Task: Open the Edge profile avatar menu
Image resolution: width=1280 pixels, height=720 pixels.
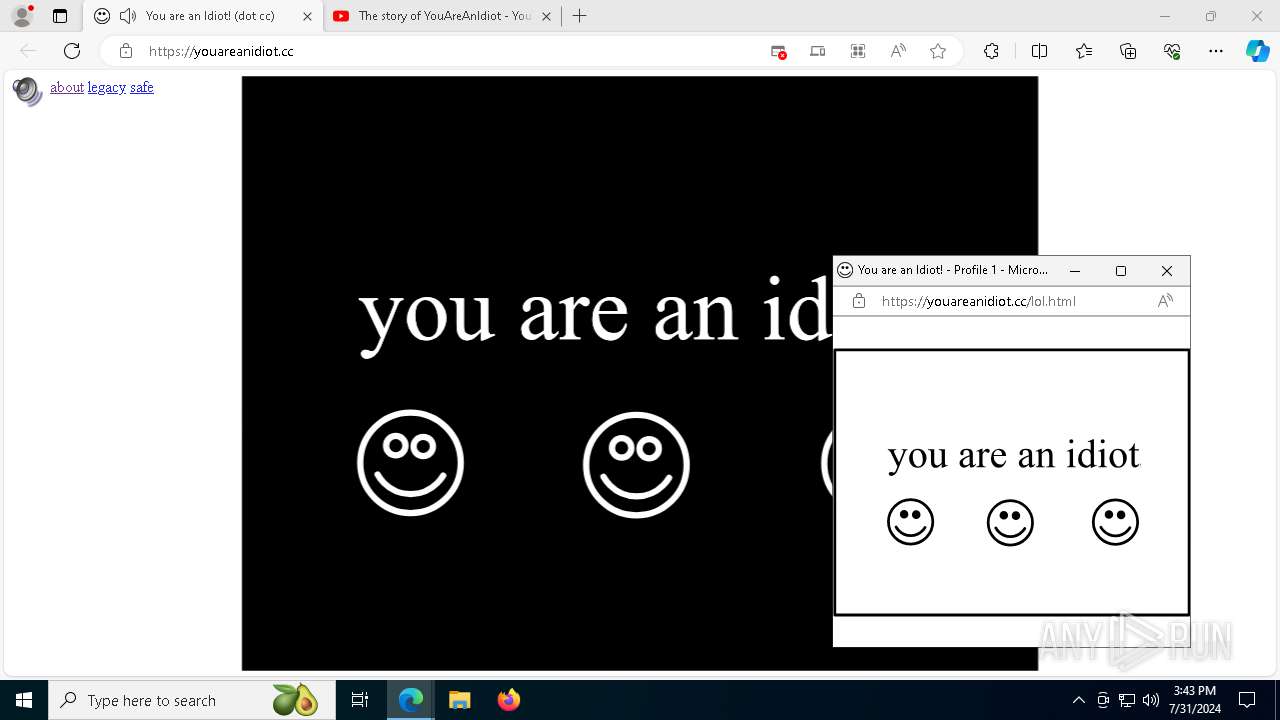Action: click(22, 16)
